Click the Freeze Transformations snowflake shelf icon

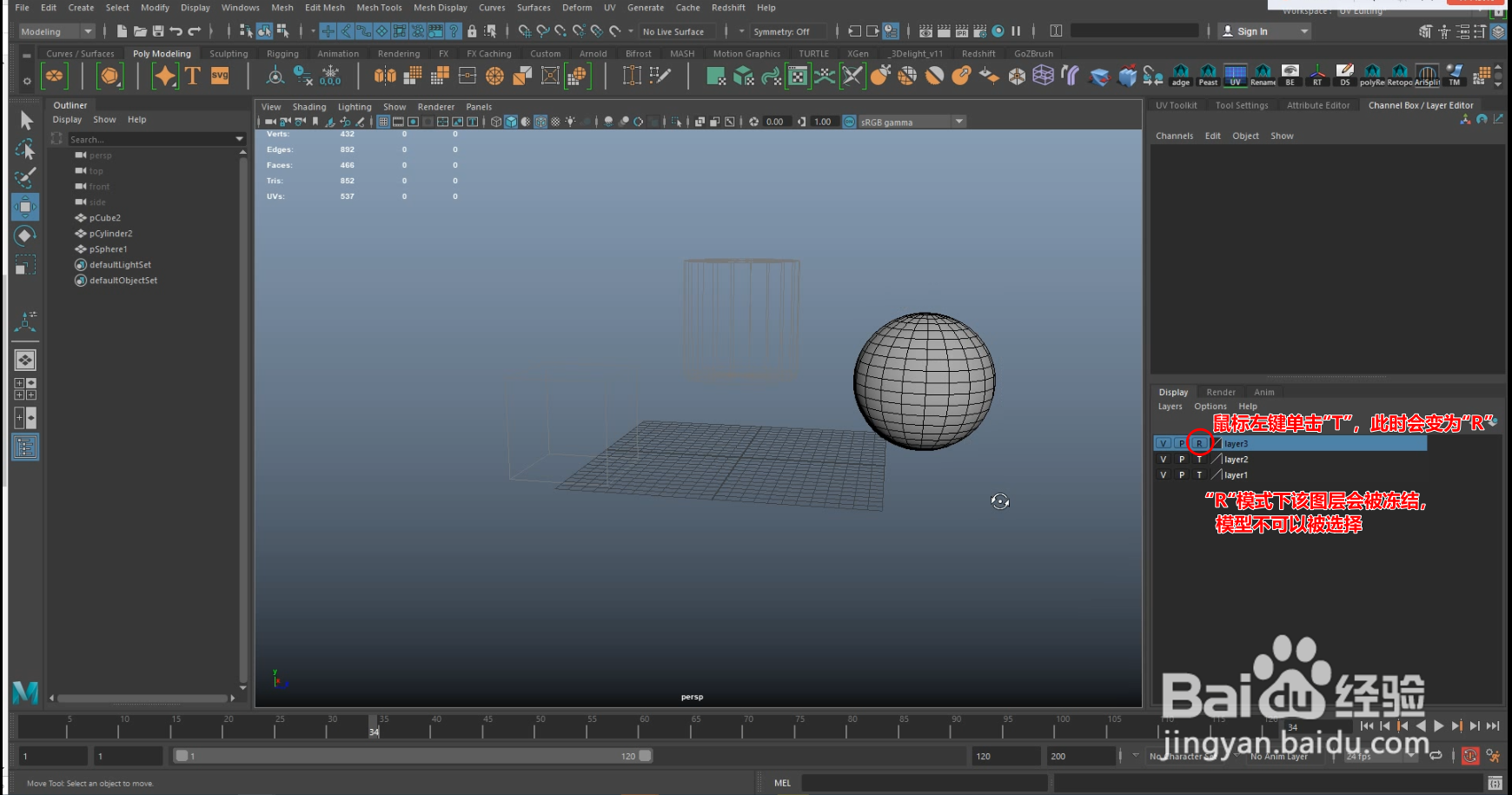[x=330, y=76]
